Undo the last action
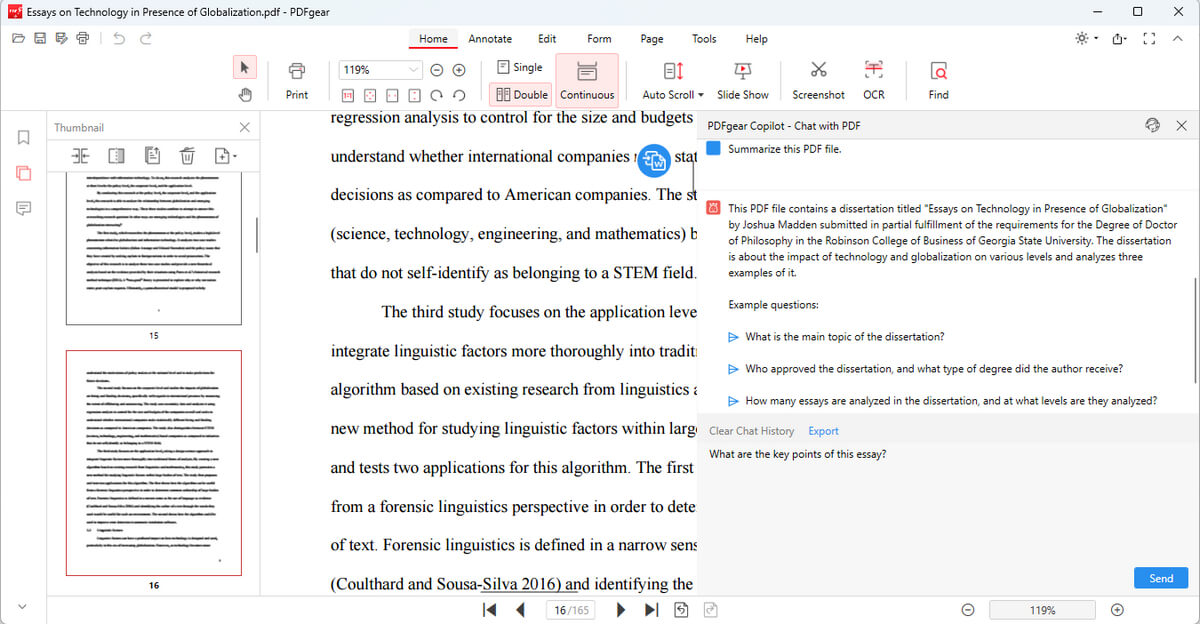 tap(118, 38)
